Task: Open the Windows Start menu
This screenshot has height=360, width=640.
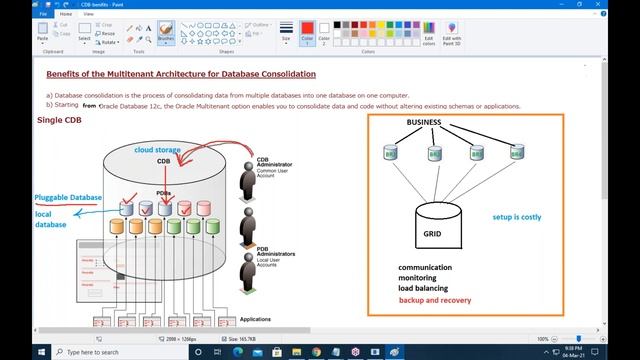Action: coord(42,352)
